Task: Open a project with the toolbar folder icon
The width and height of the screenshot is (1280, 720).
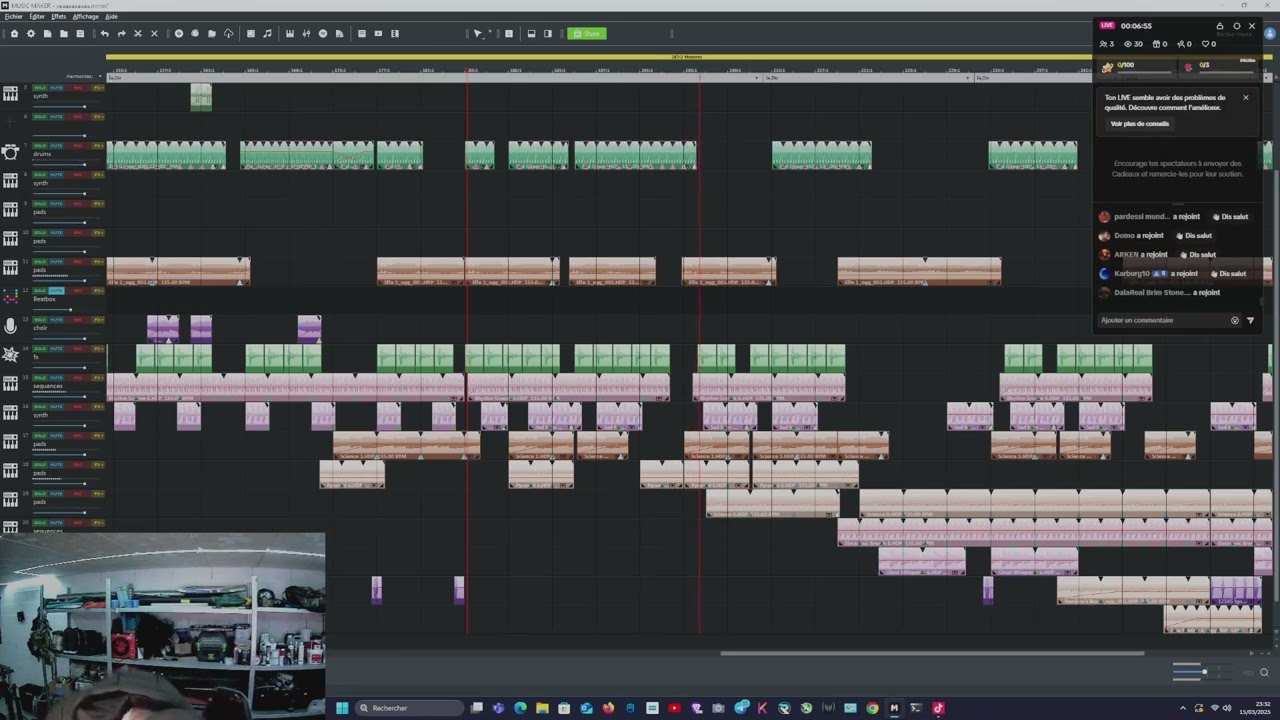Action: click(x=64, y=34)
